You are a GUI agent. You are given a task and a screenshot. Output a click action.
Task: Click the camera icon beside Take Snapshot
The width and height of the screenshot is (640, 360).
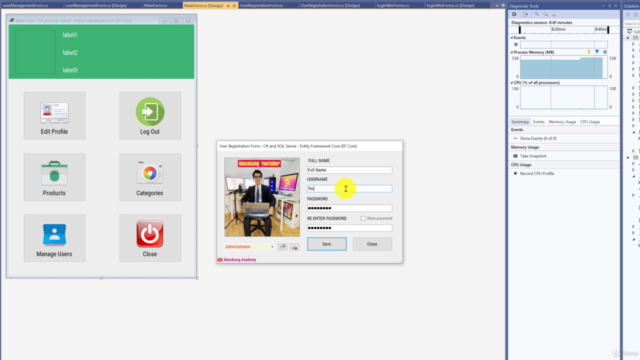click(x=515, y=156)
